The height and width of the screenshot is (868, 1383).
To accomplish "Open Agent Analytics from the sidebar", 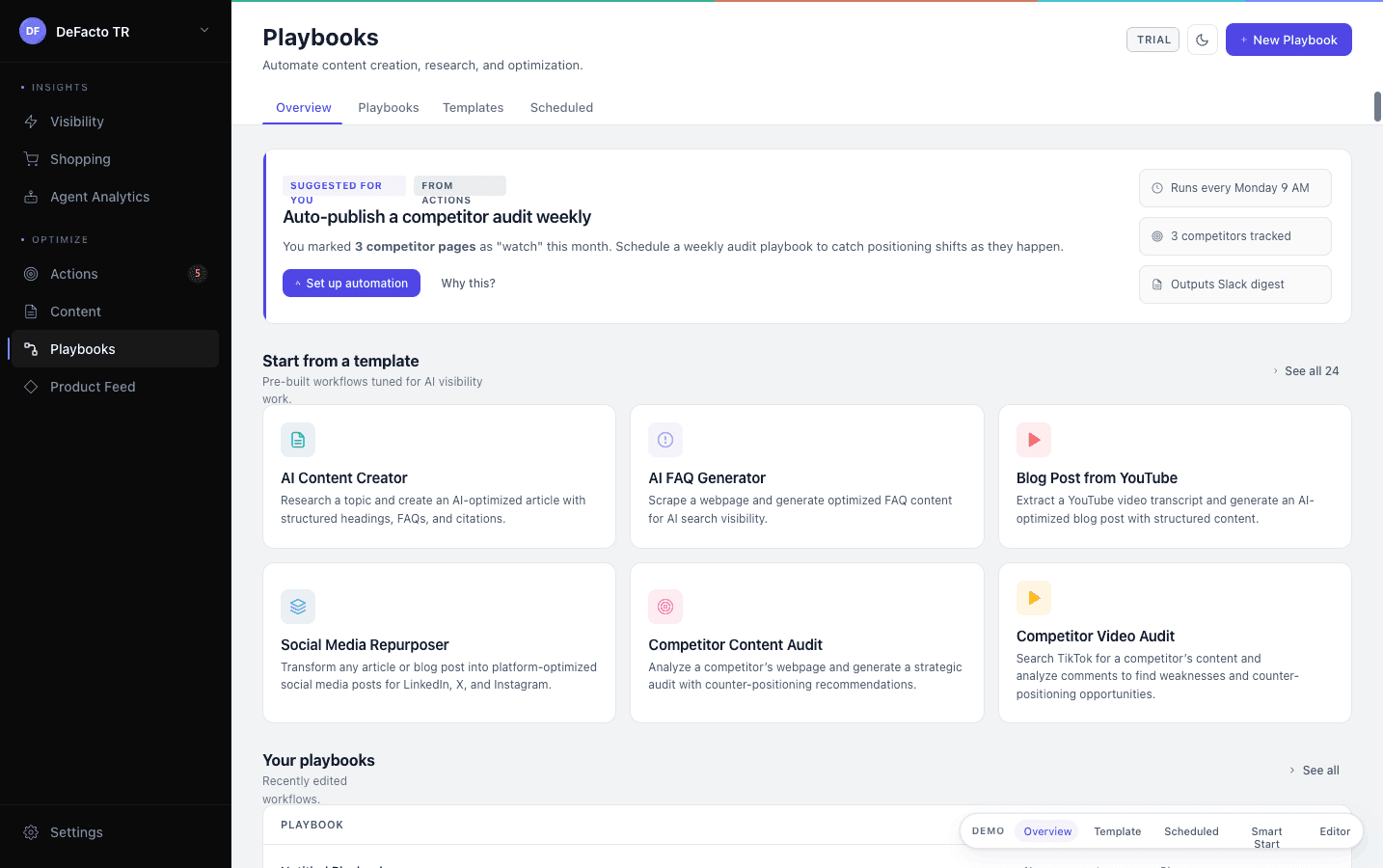I will click(x=30, y=196).
